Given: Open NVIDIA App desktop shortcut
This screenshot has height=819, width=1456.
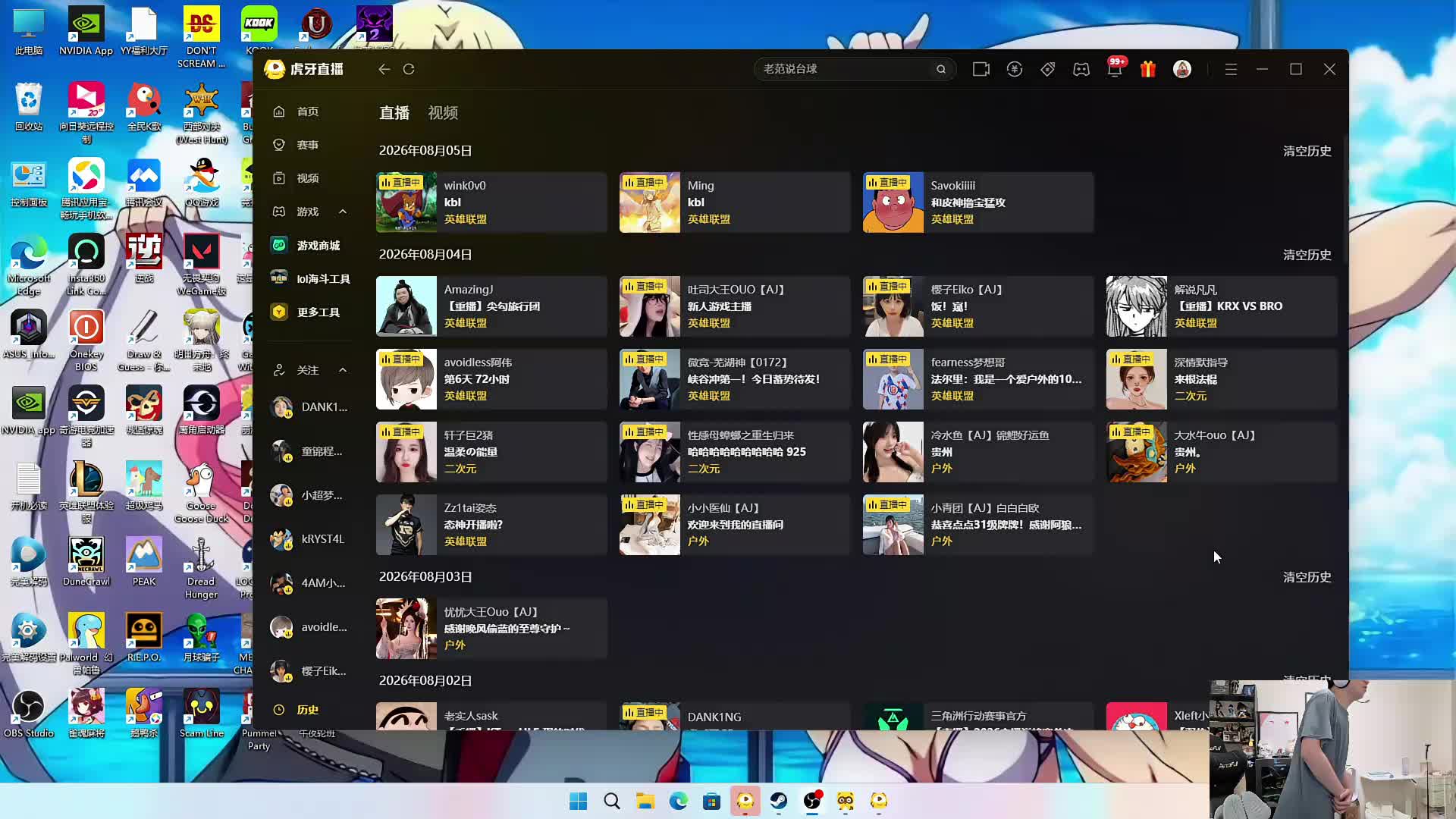Looking at the screenshot, I should click(x=86, y=31).
